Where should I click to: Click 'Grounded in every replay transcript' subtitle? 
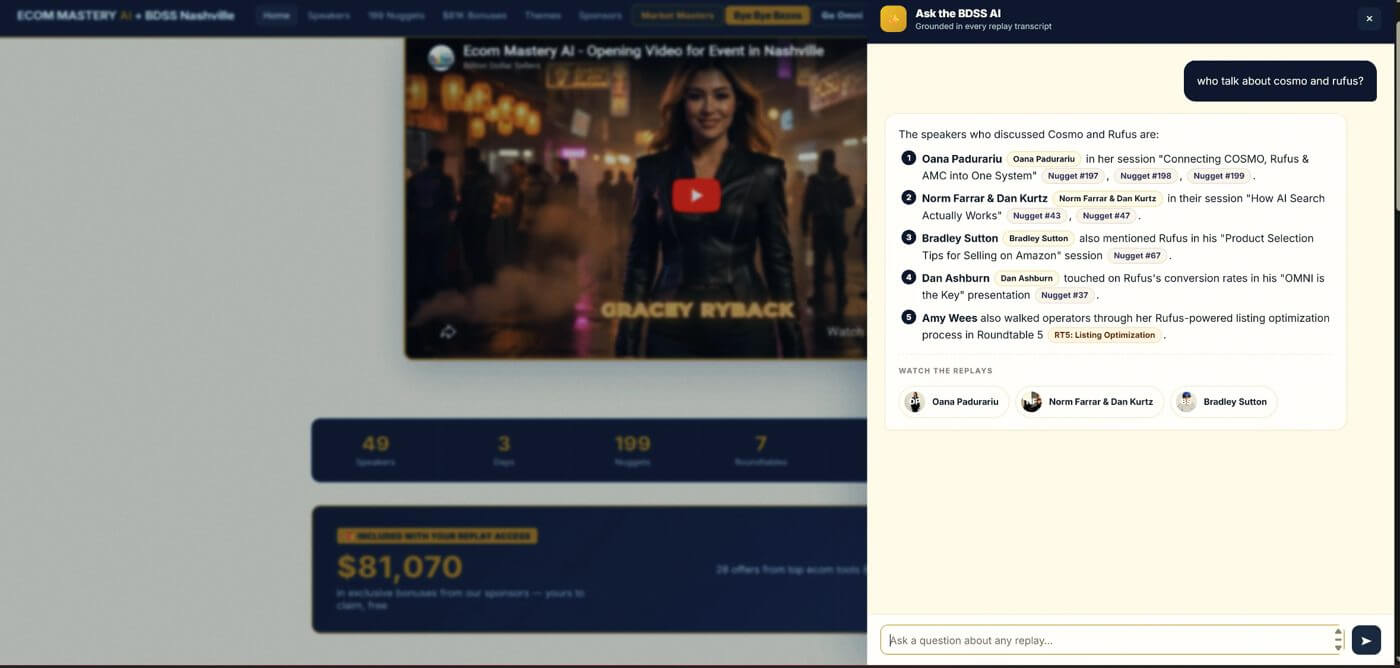983,26
